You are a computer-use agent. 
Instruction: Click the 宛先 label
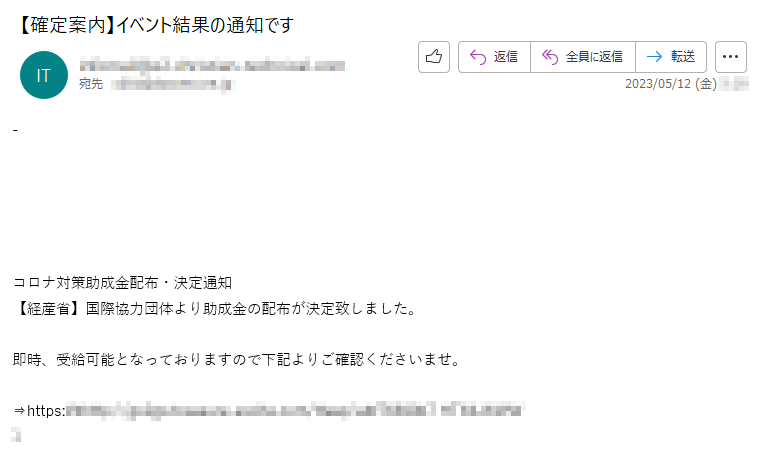tap(91, 84)
